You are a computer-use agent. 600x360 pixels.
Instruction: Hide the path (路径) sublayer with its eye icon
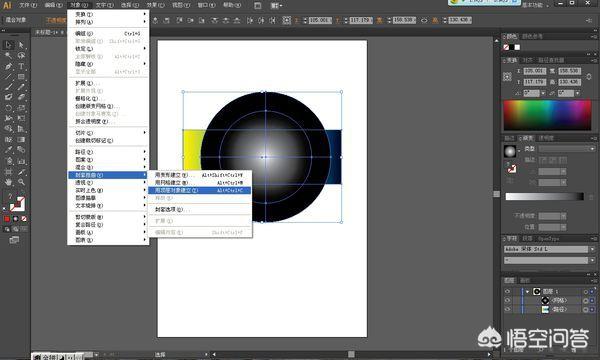[507, 310]
